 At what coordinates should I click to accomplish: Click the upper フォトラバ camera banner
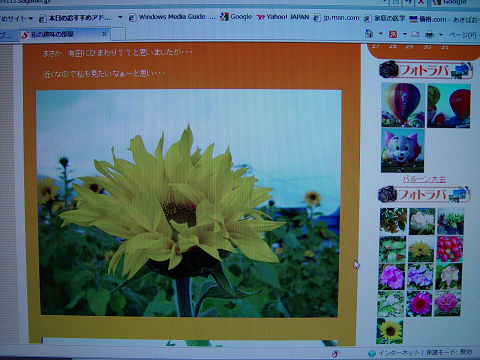click(x=426, y=70)
